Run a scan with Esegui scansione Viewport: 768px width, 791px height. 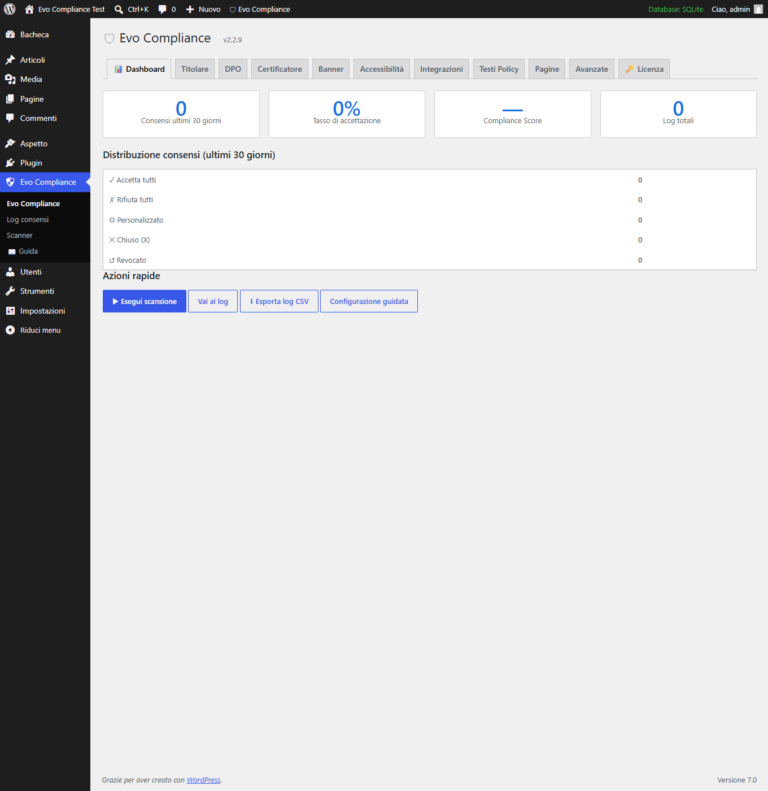pos(144,301)
